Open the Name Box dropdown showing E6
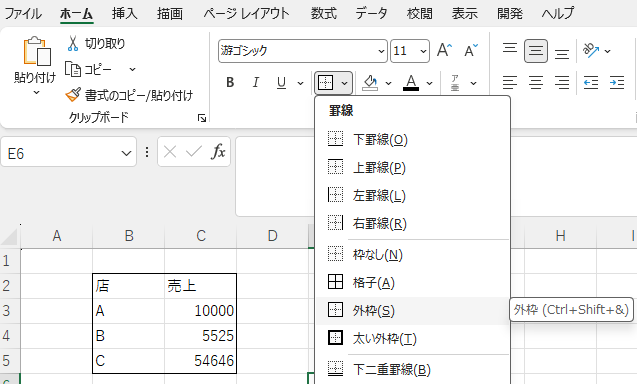 click(126, 153)
